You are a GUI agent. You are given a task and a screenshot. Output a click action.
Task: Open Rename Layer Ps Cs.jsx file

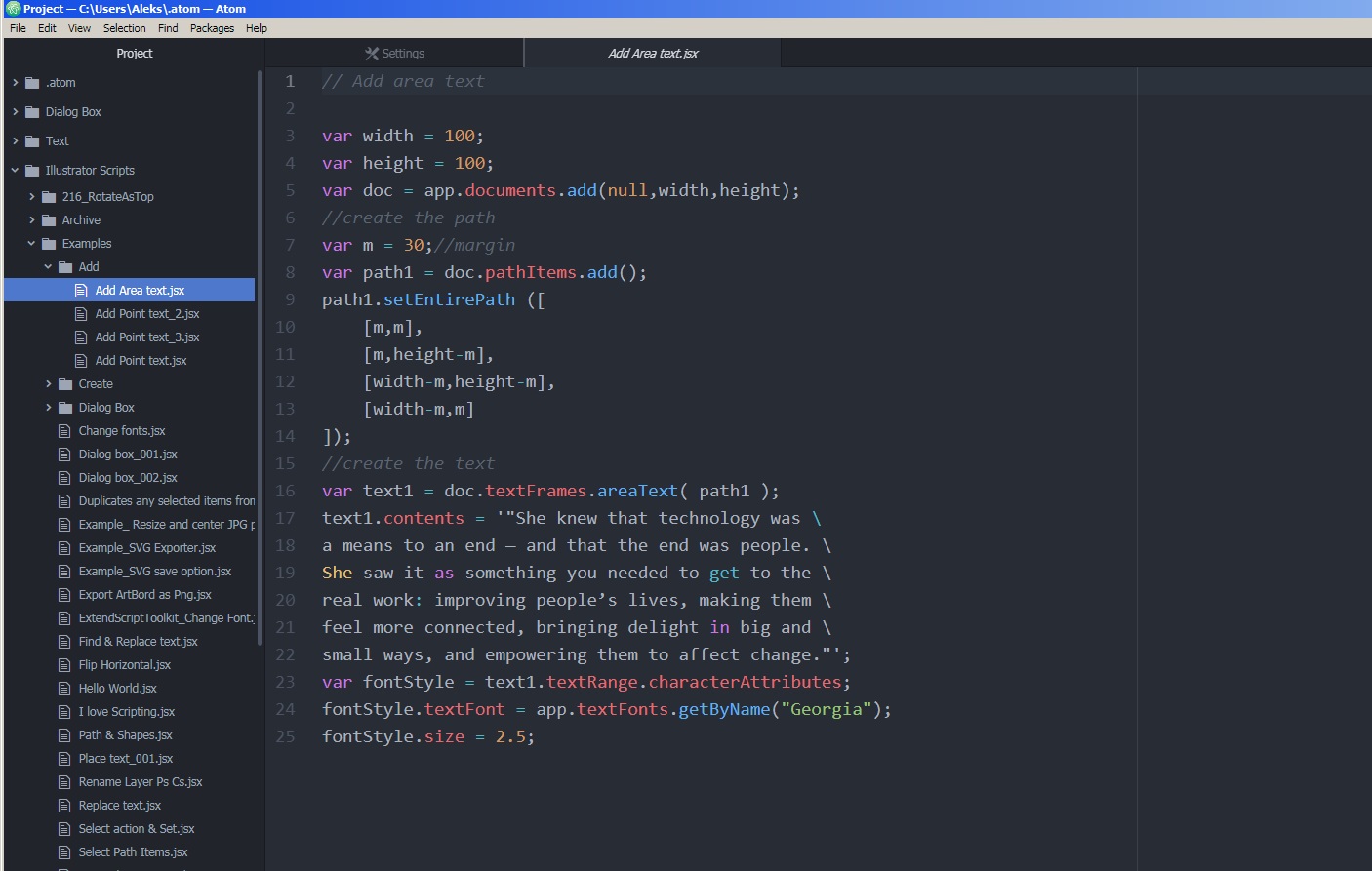(141, 782)
